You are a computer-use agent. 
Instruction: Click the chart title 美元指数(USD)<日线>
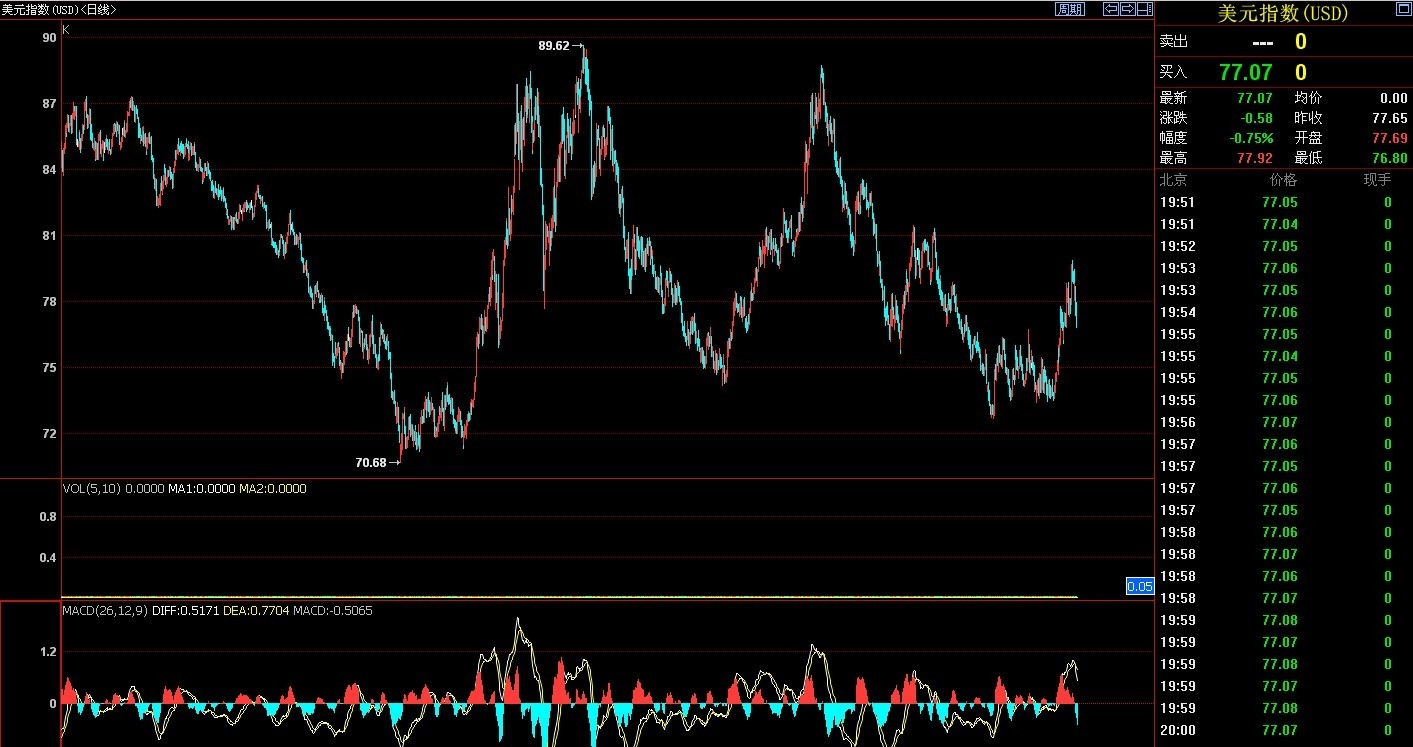tap(58, 9)
